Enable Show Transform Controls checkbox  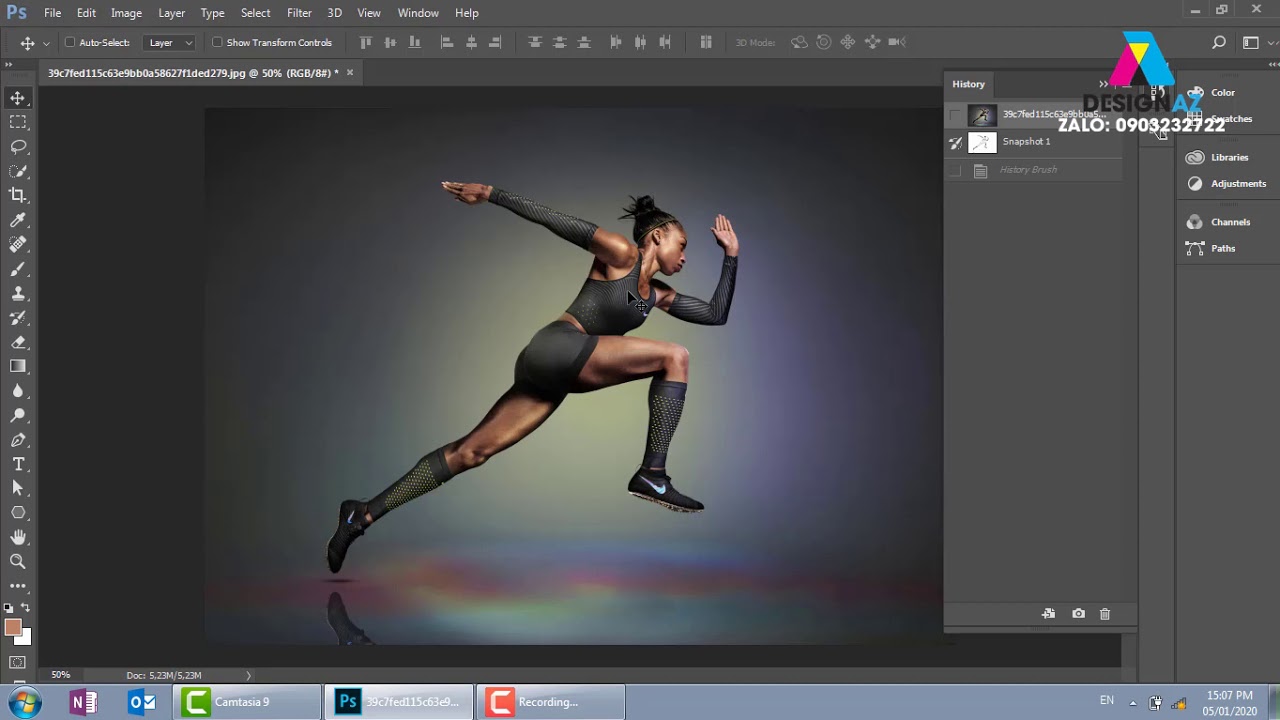click(x=217, y=42)
